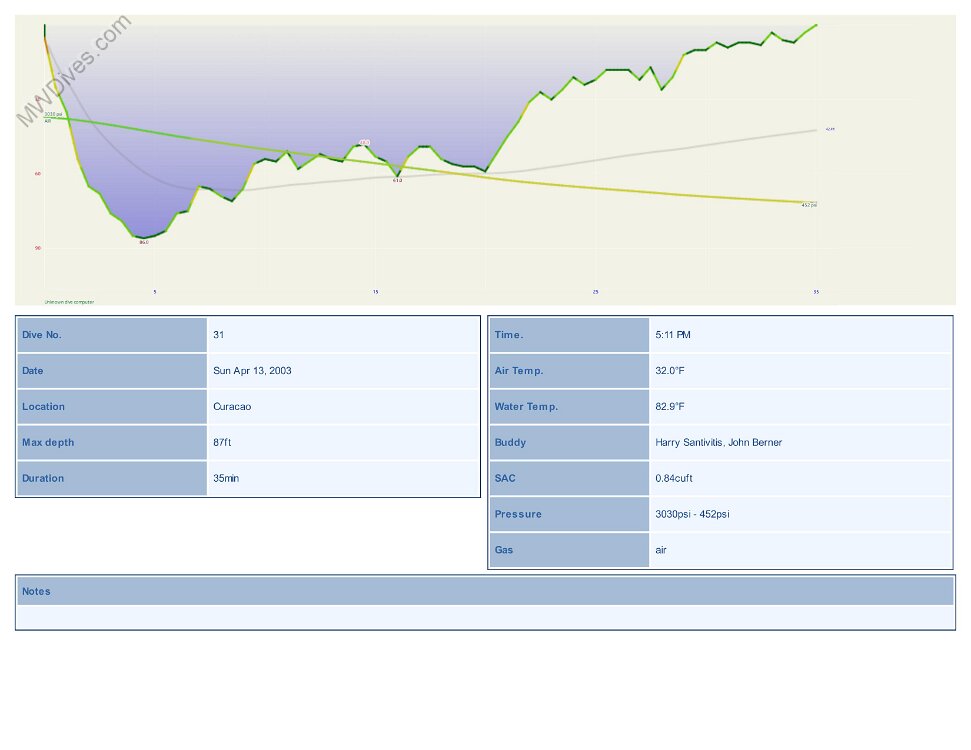The height and width of the screenshot is (750, 971).
Task: Click the Notes section header
Action: tap(36, 592)
